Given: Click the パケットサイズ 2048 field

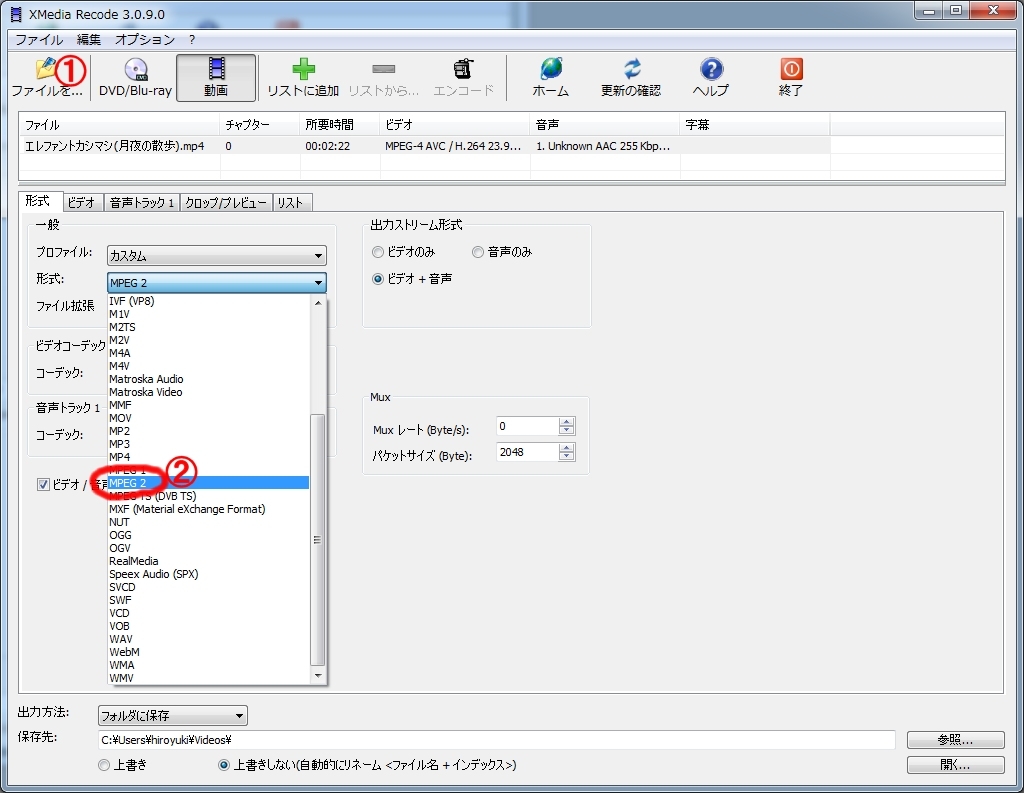Looking at the screenshot, I should click(x=528, y=452).
